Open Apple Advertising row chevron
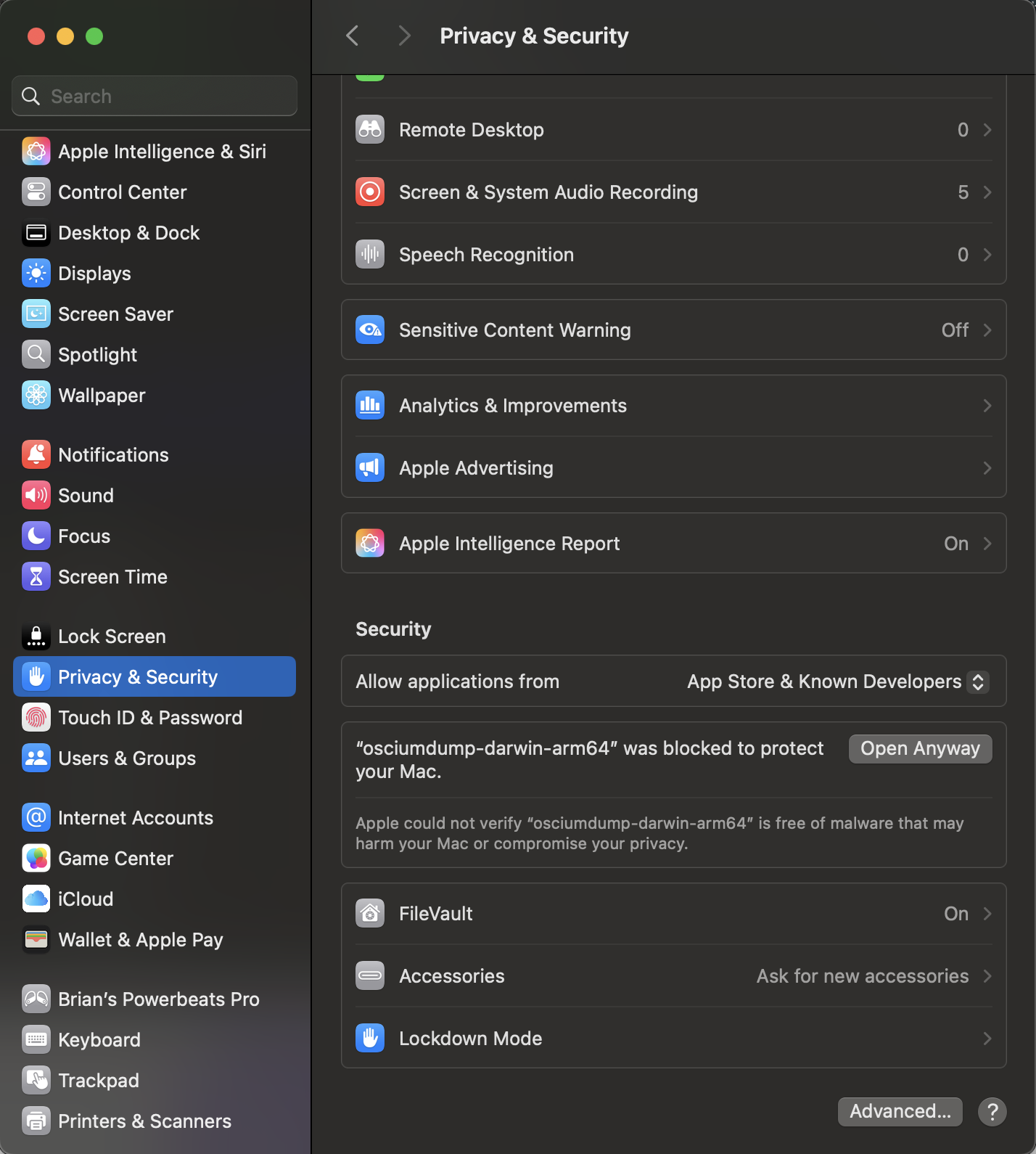This screenshot has width=1036, height=1154. [987, 468]
